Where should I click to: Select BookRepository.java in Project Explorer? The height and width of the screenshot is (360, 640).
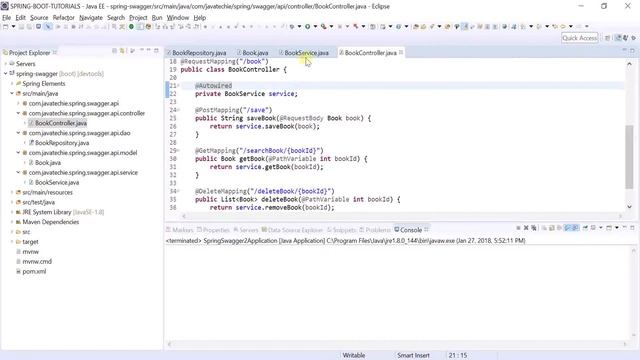pos(62,143)
